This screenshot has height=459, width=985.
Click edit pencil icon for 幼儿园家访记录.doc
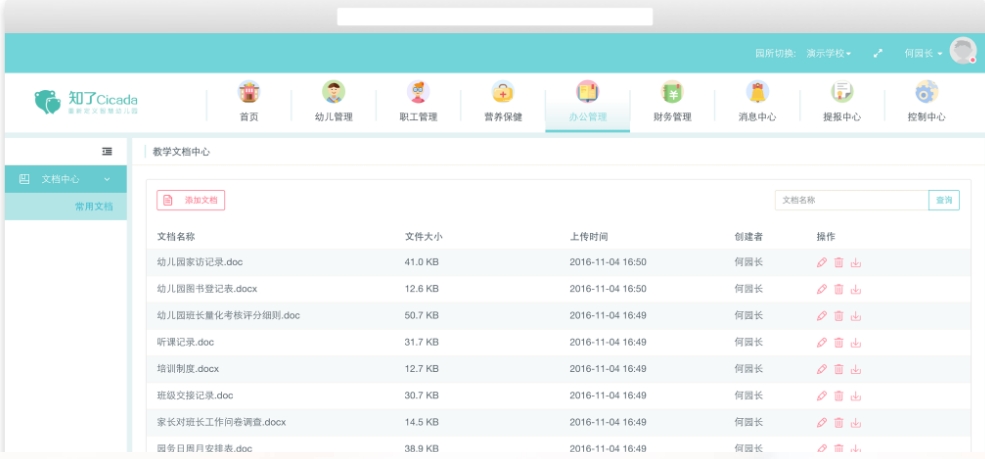point(822,262)
